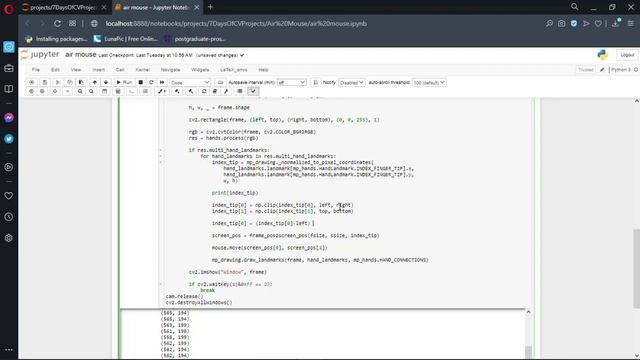Click the zoom in magnifier toolbar icon

point(80,91)
